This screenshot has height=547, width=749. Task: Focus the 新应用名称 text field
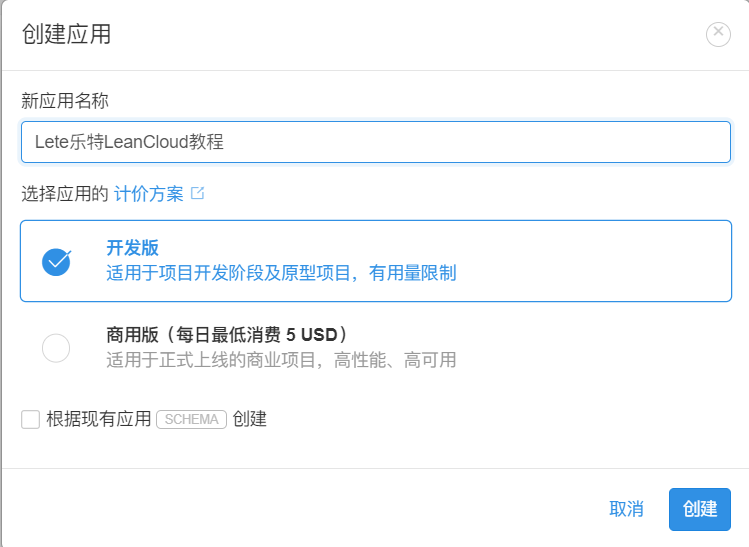[375, 142]
